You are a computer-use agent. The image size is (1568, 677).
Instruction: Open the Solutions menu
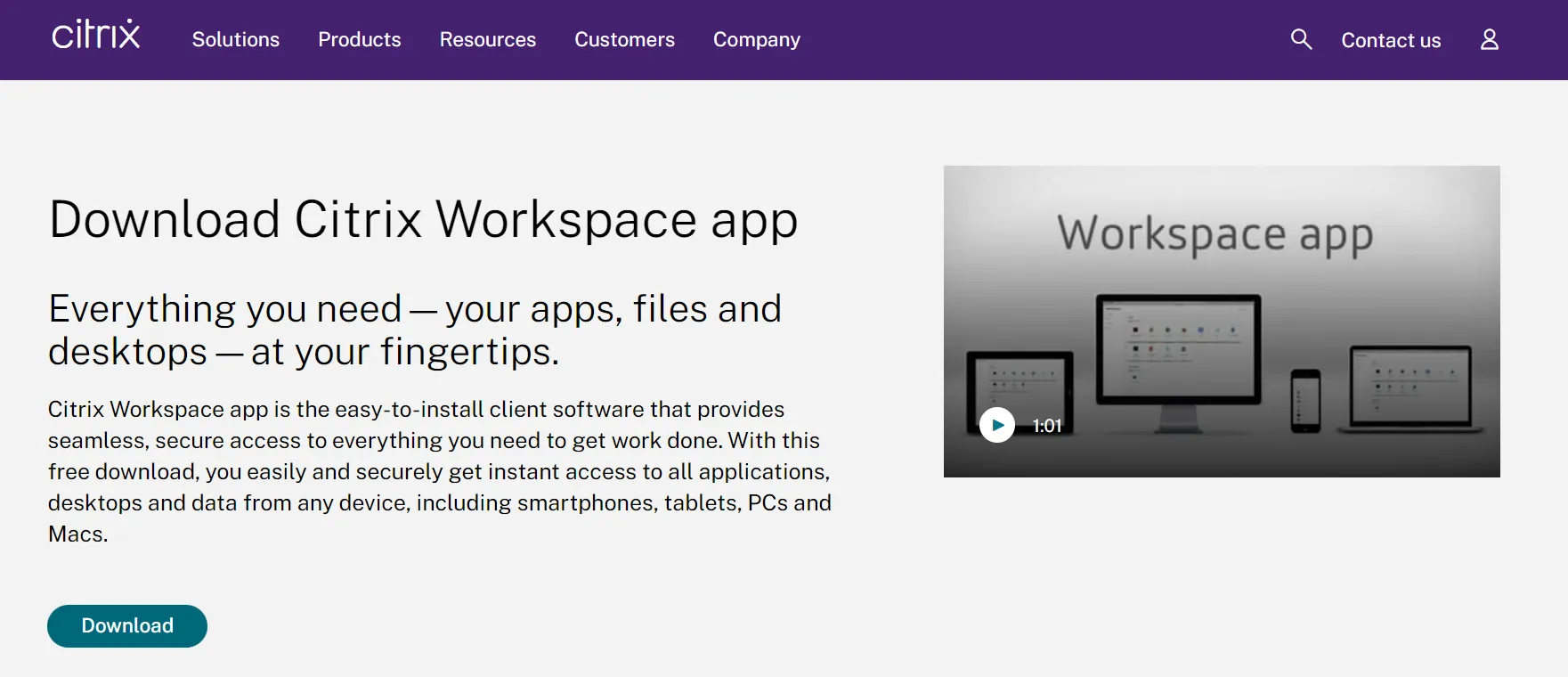(x=236, y=39)
